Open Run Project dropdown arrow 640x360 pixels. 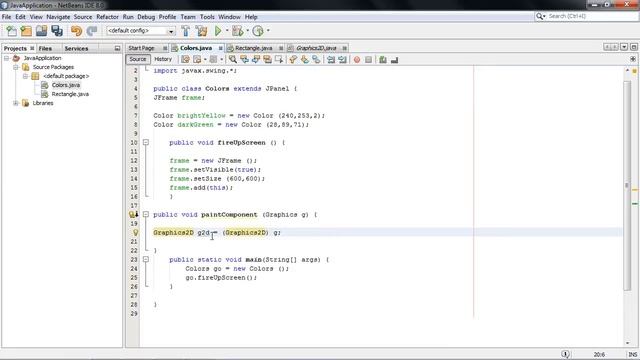tap(227, 31)
